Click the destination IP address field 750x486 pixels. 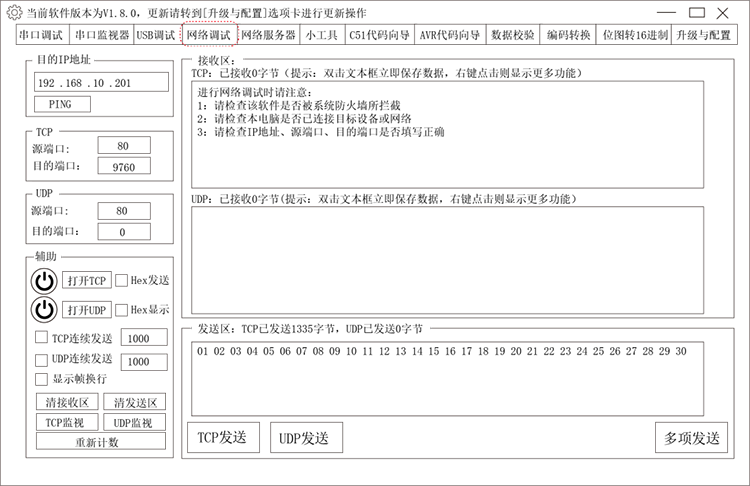point(100,82)
